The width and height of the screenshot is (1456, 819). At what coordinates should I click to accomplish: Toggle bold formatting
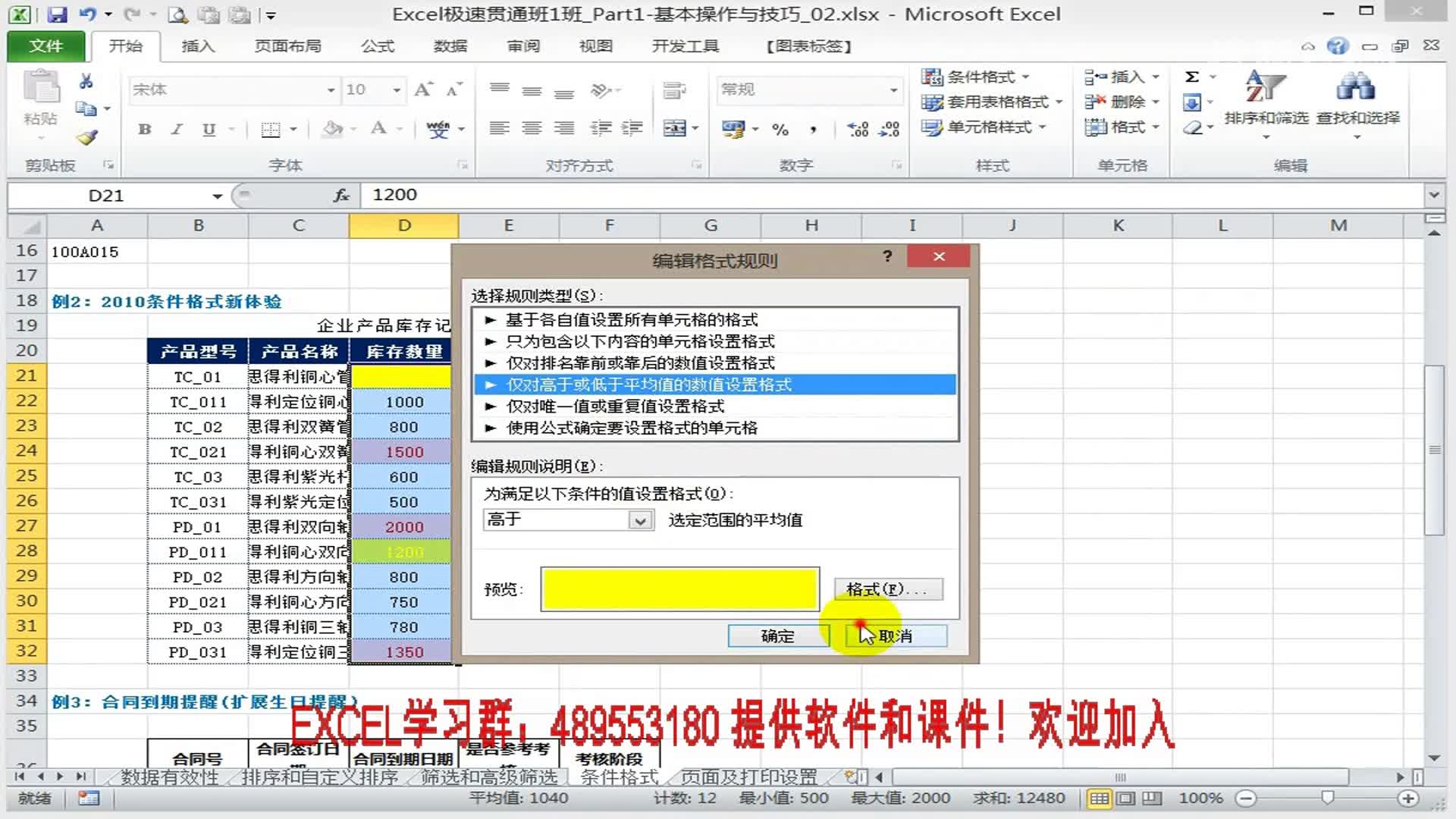tap(143, 129)
